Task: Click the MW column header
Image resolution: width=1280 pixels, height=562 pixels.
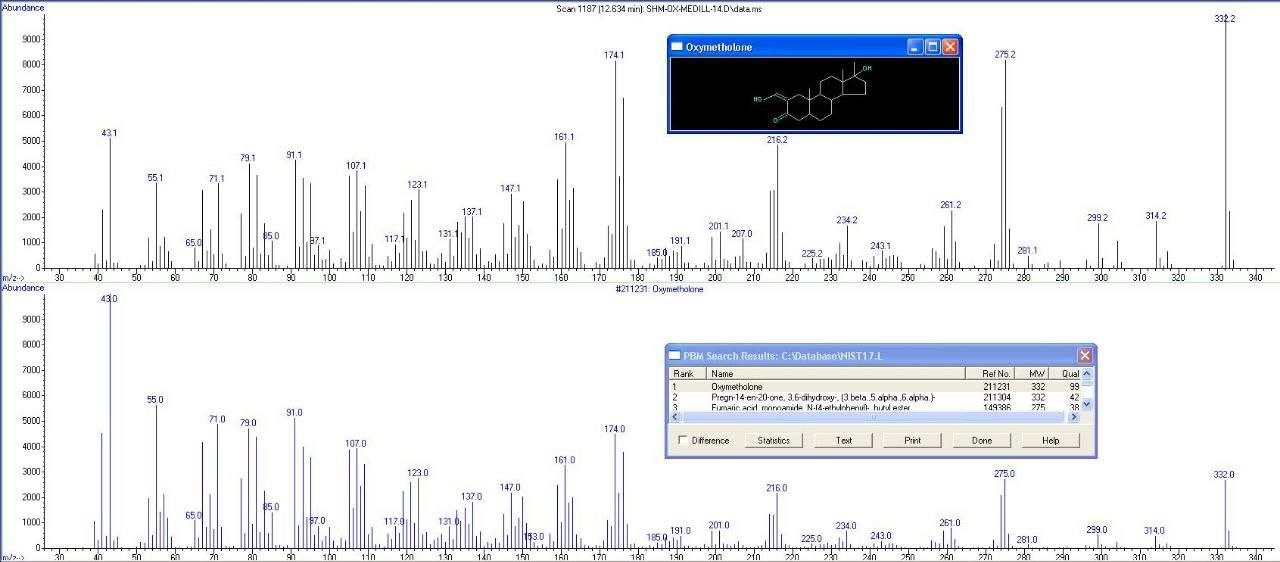Action: [1031, 373]
